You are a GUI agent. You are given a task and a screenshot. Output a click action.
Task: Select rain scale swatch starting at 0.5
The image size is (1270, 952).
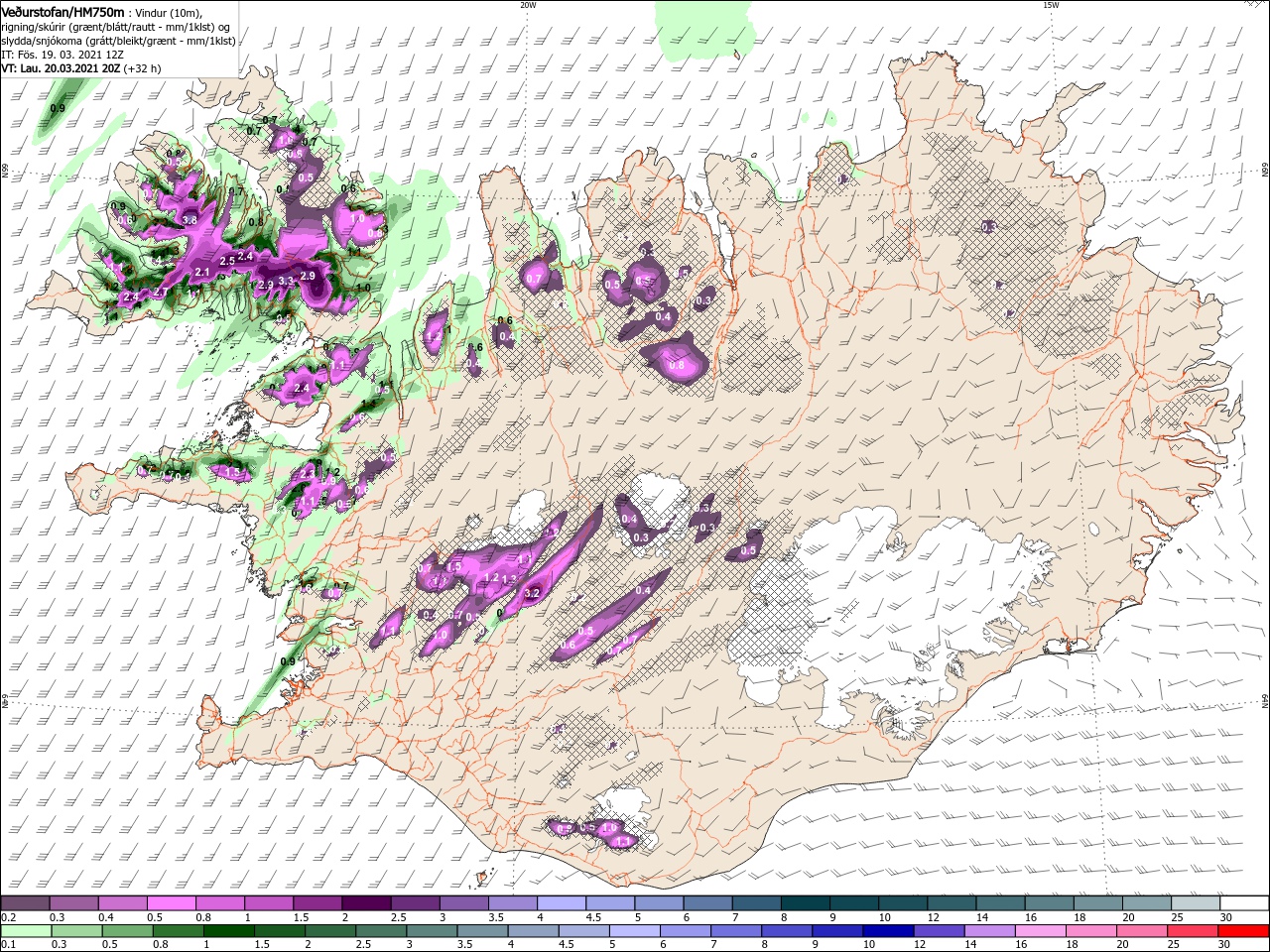click(x=127, y=930)
